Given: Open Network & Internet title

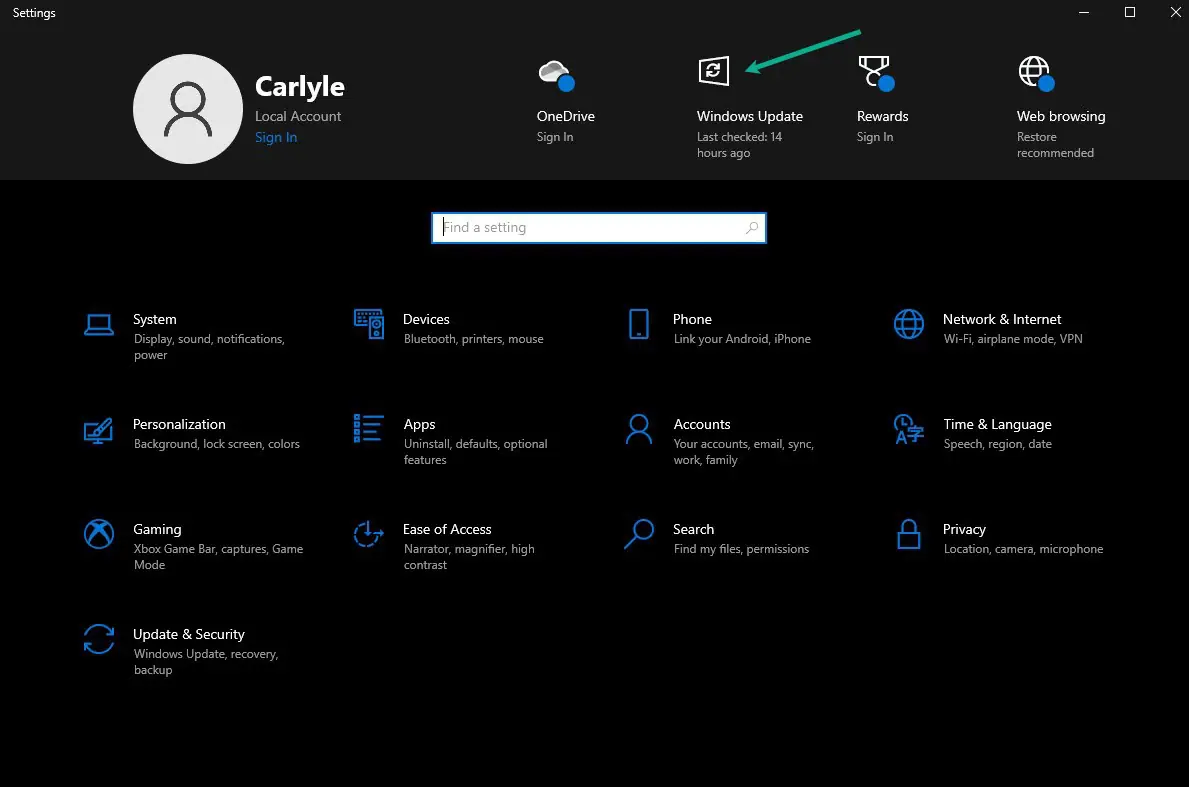Looking at the screenshot, I should (1002, 319).
